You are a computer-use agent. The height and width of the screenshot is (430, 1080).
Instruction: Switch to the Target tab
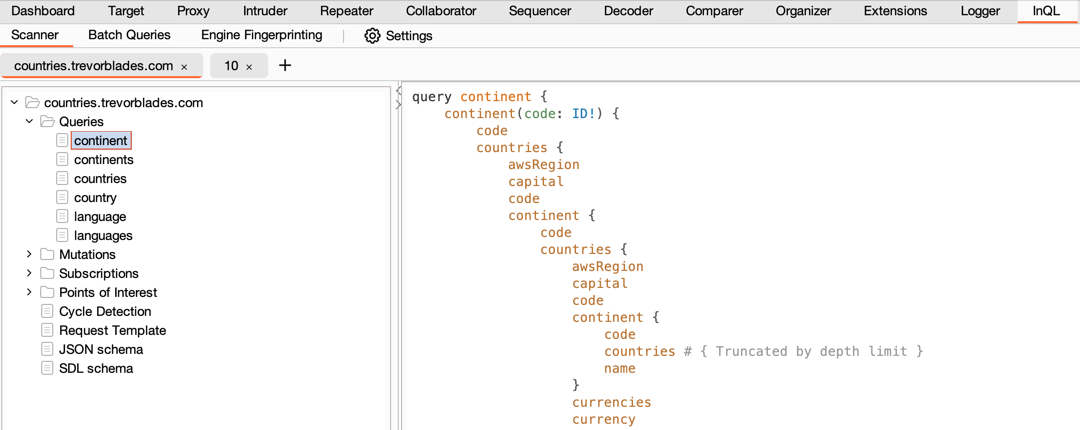126,11
